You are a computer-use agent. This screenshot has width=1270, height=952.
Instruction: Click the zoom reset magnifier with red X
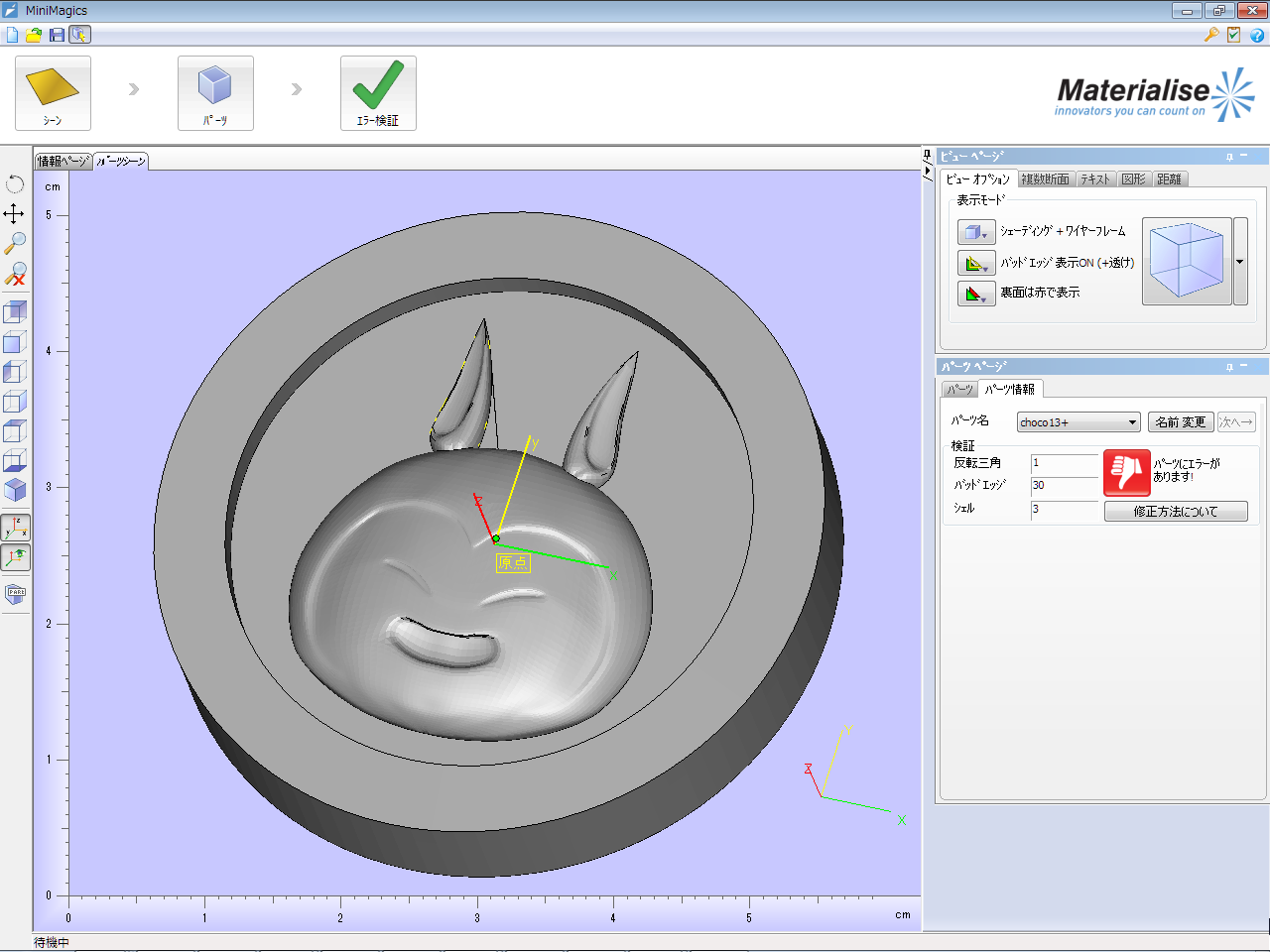click(x=15, y=274)
